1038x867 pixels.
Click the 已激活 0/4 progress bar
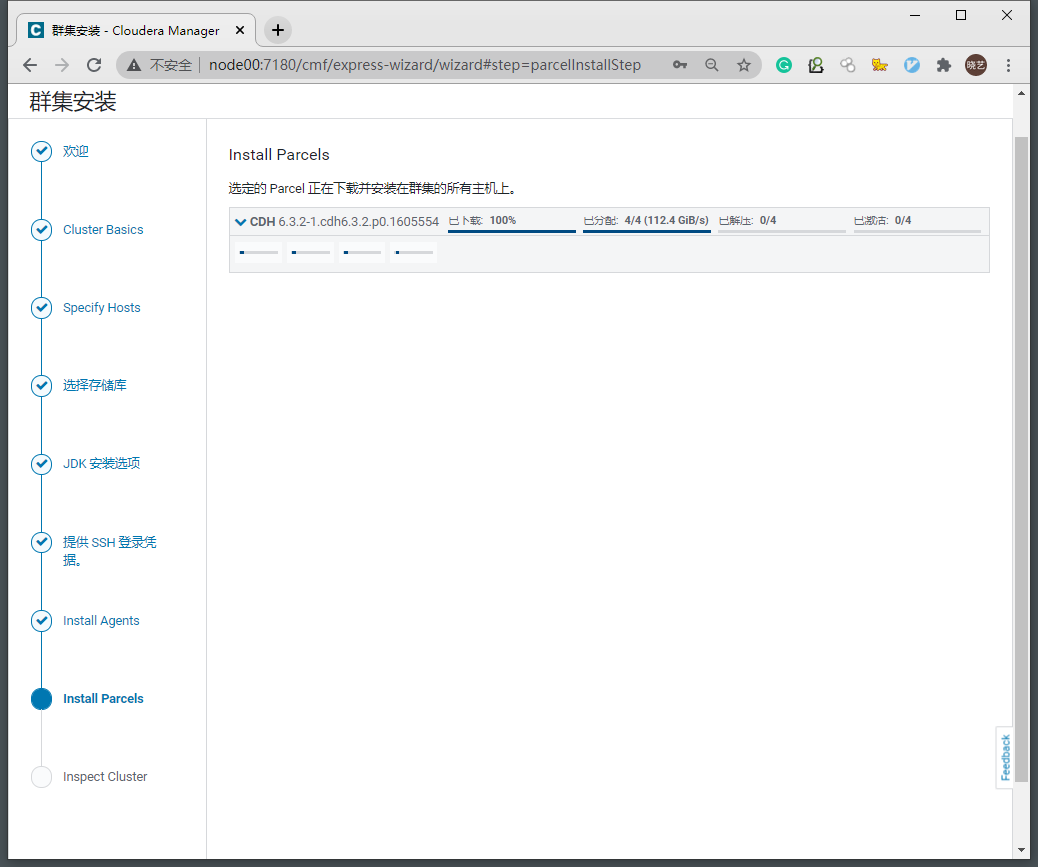(x=917, y=231)
